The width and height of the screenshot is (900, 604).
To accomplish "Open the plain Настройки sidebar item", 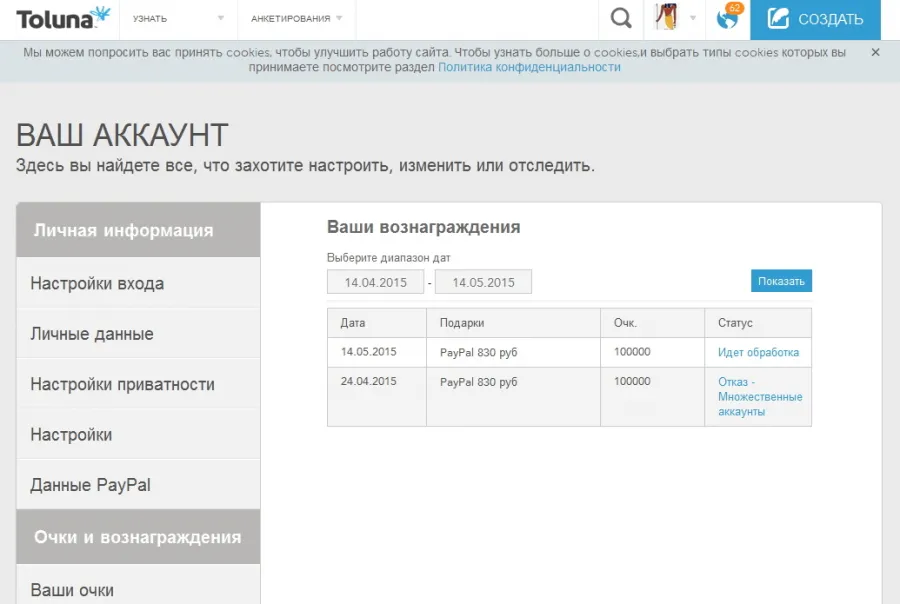I will coord(138,435).
